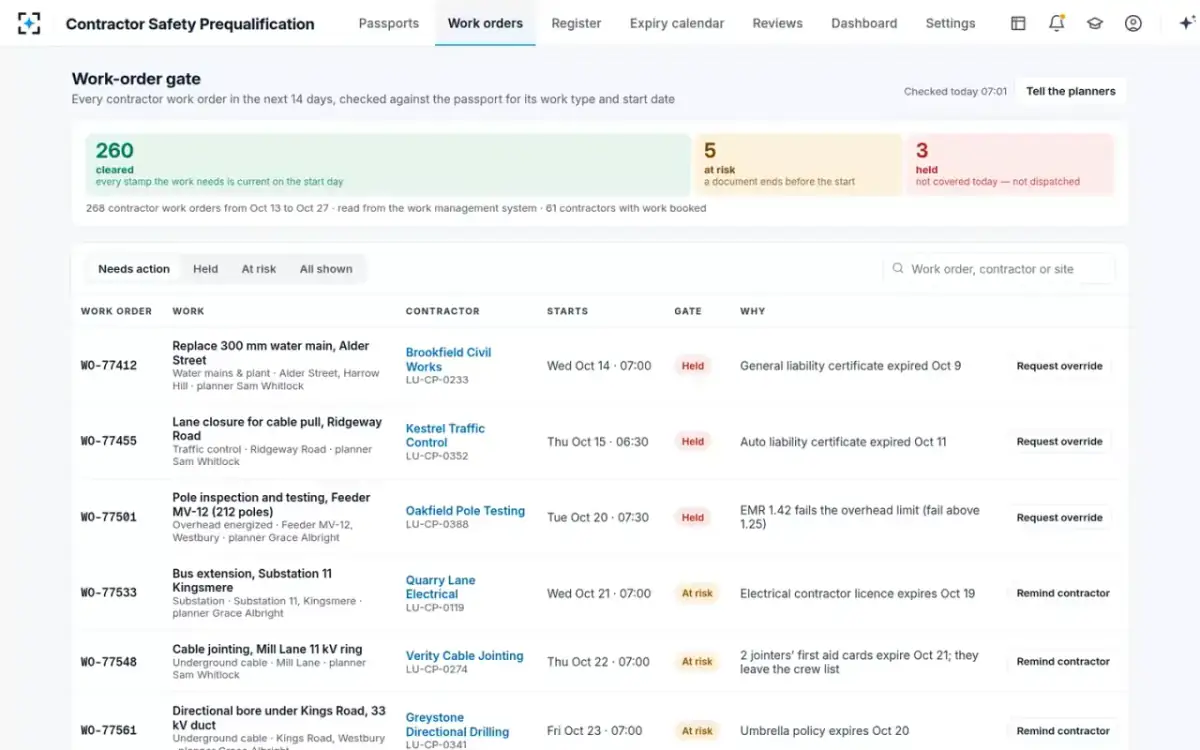Select the Needs action filter

coord(134,269)
